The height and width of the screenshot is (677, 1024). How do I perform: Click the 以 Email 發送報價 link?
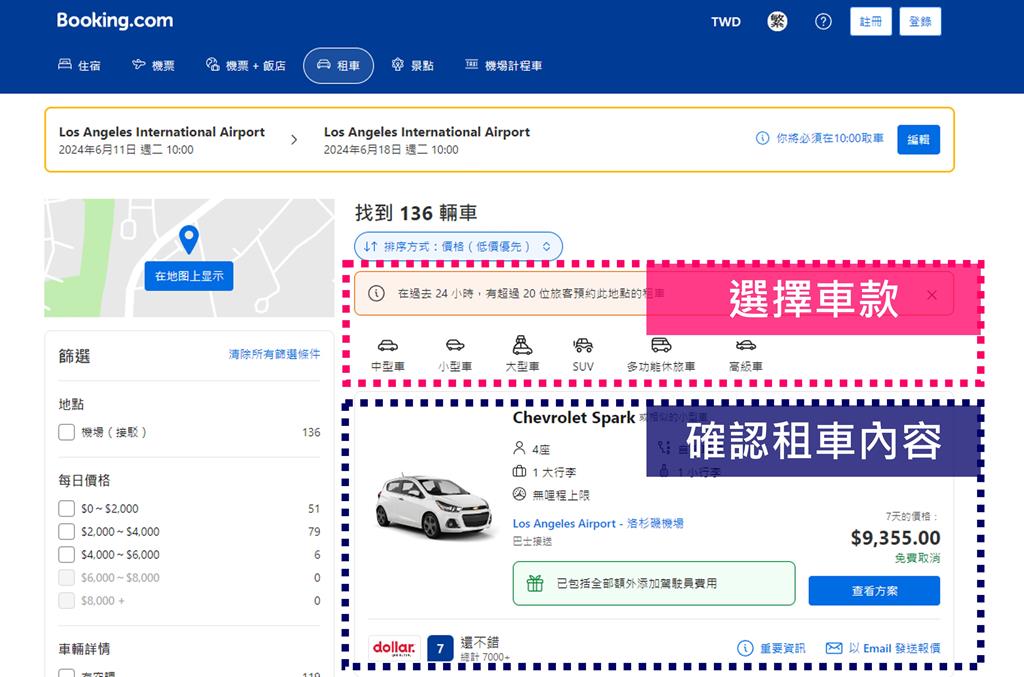coord(883,648)
